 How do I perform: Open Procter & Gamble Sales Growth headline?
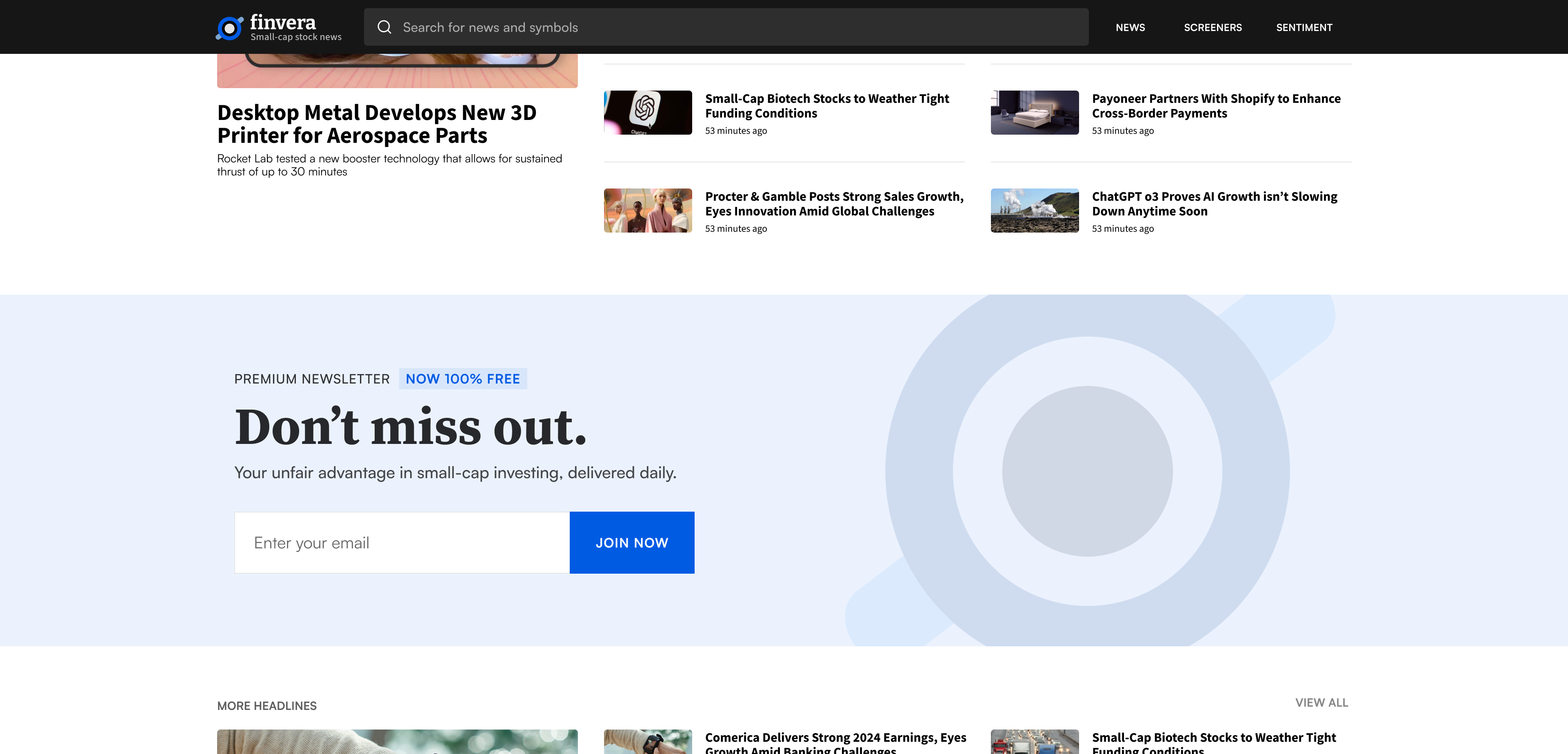point(834,204)
